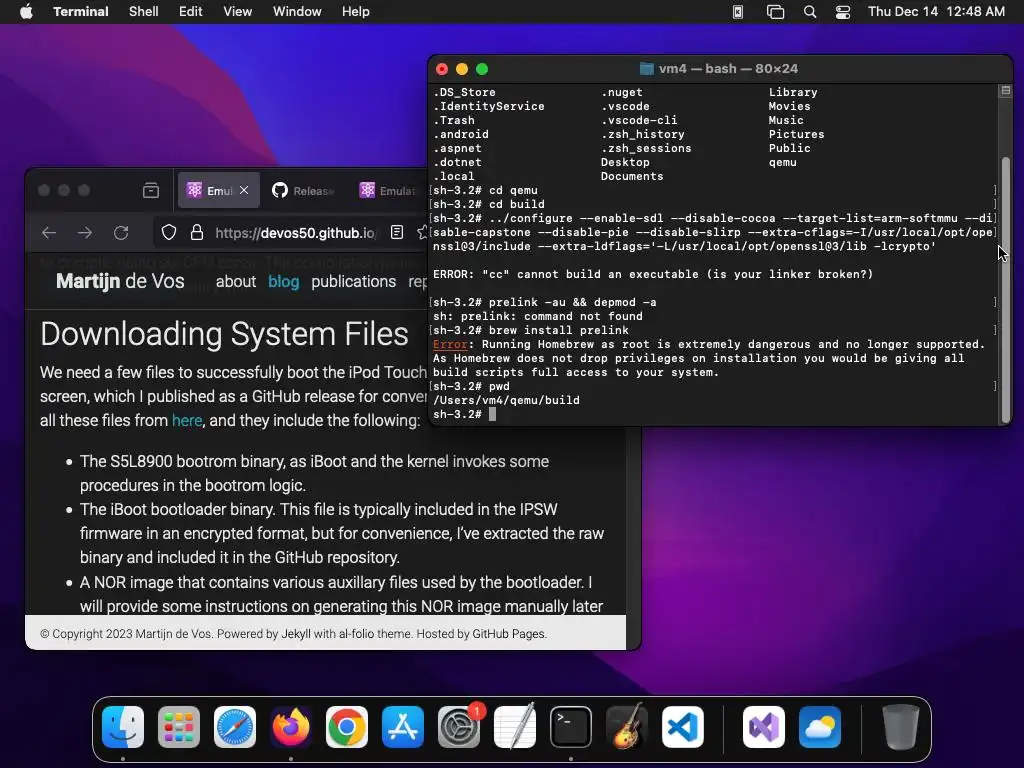Reload the page in Firefox

click(121, 232)
